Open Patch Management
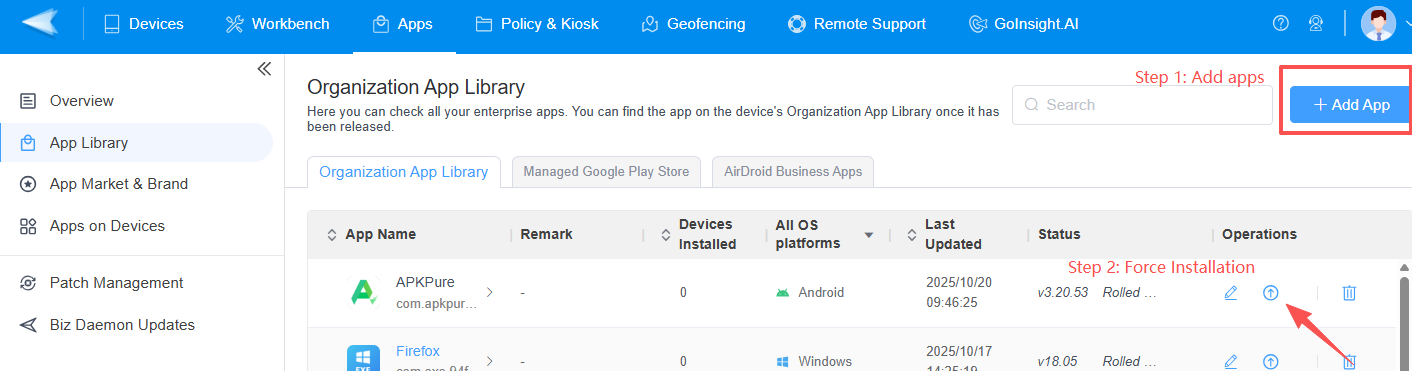Viewport: 1412px width, 371px height. (x=136, y=283)
